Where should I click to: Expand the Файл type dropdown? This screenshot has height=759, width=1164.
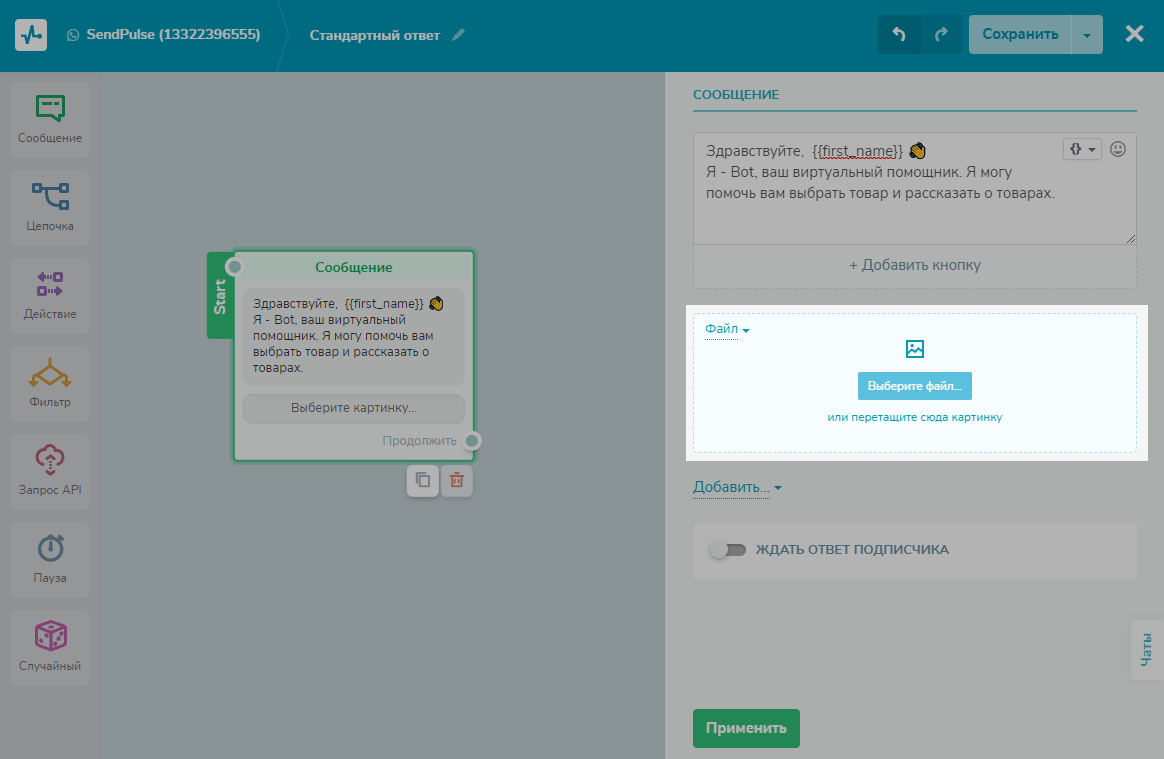(727, 329)
